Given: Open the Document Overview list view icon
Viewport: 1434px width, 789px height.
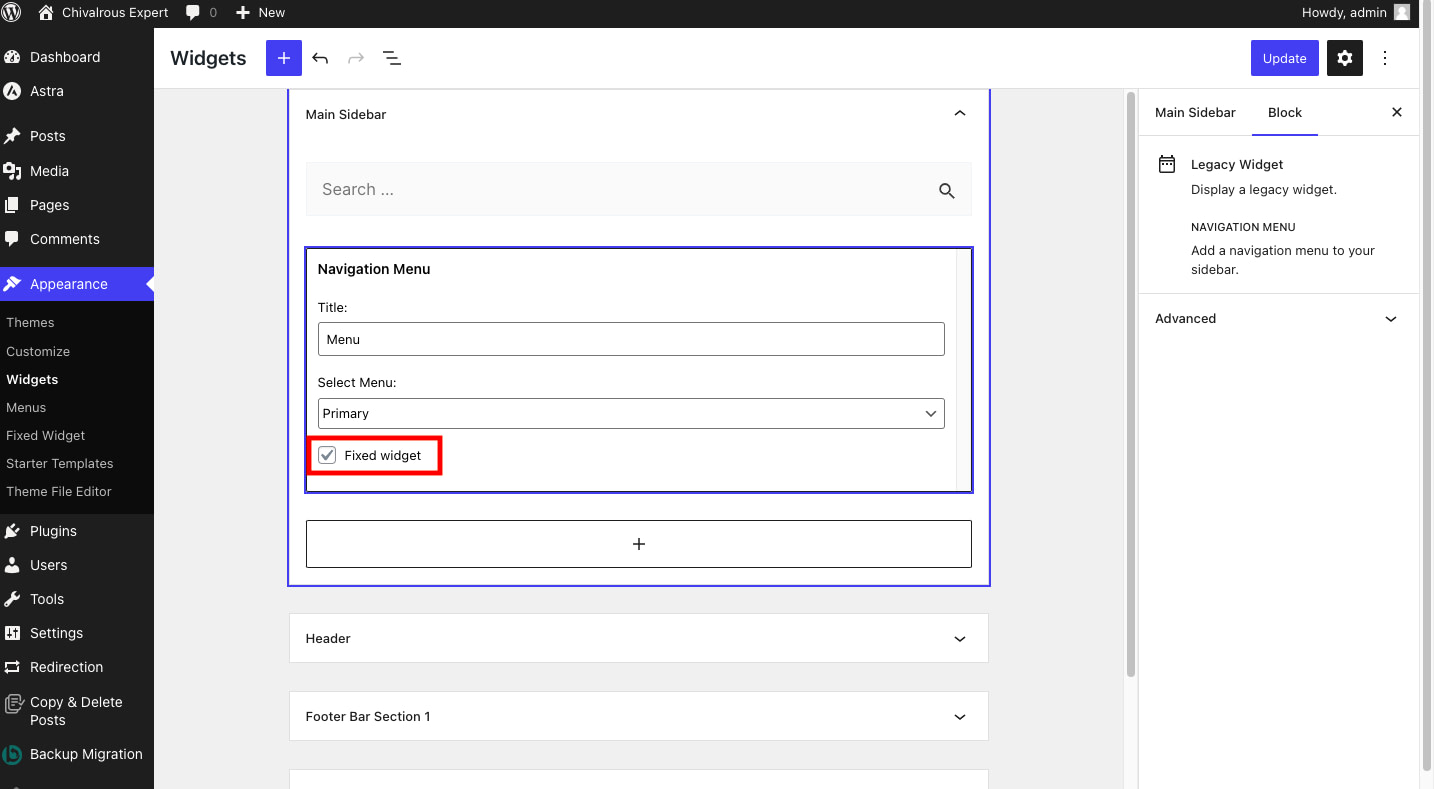Looking at the screenshot, I should pyautogui.click(x=392, y=58).
